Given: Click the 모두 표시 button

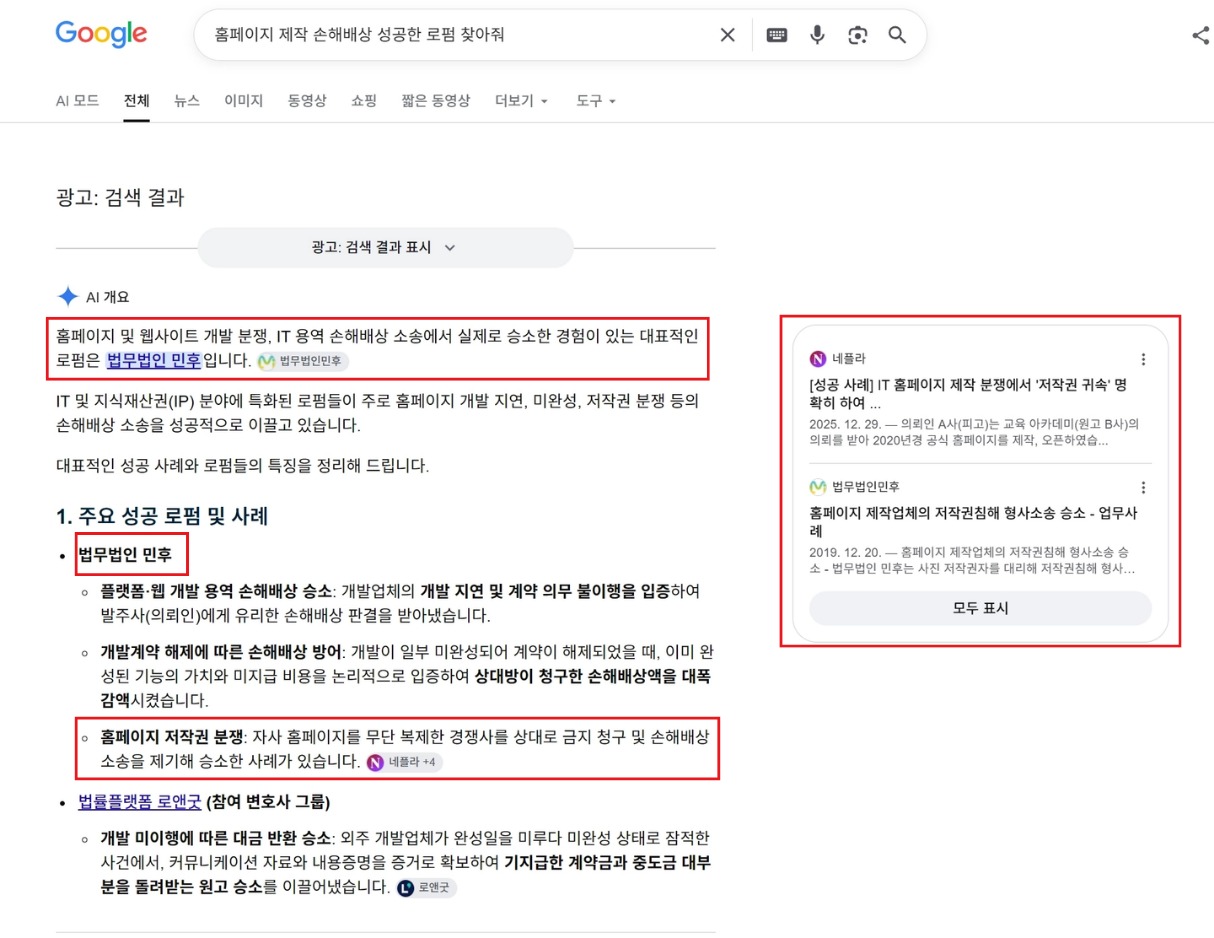Looking at the screenshot, I should click(x=980, y=608).
